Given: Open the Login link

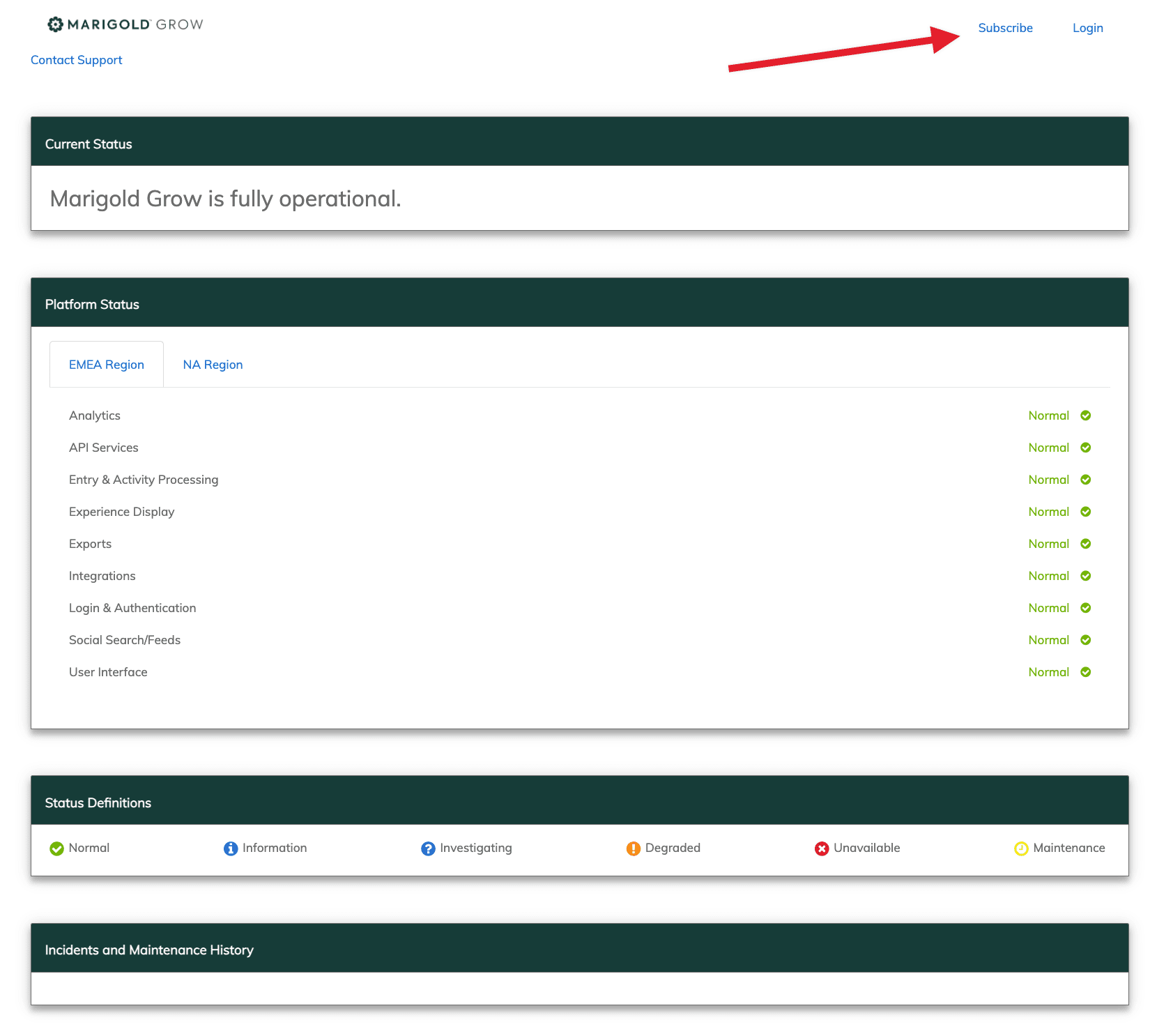Looking at the screenshot, I should 1087,28.
